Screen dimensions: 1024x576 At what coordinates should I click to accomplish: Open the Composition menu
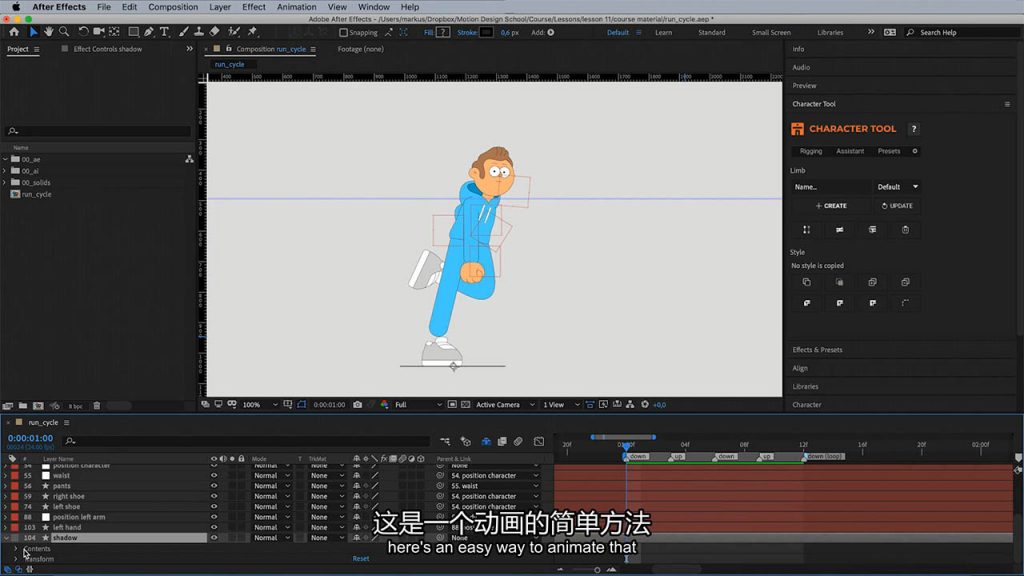tap(173, 7)
